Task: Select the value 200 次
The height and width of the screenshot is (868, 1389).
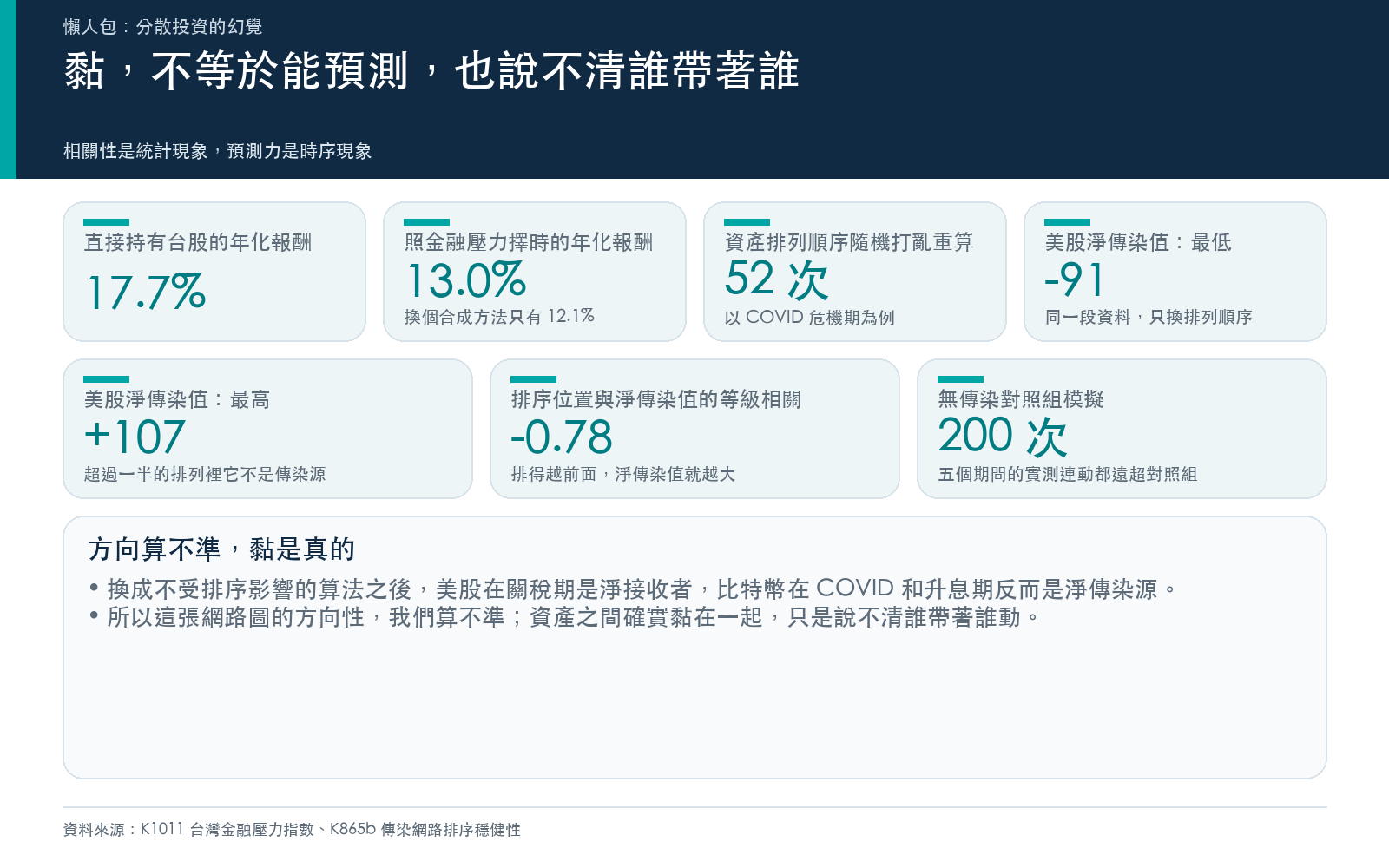Action: (x=1003, y=437)
